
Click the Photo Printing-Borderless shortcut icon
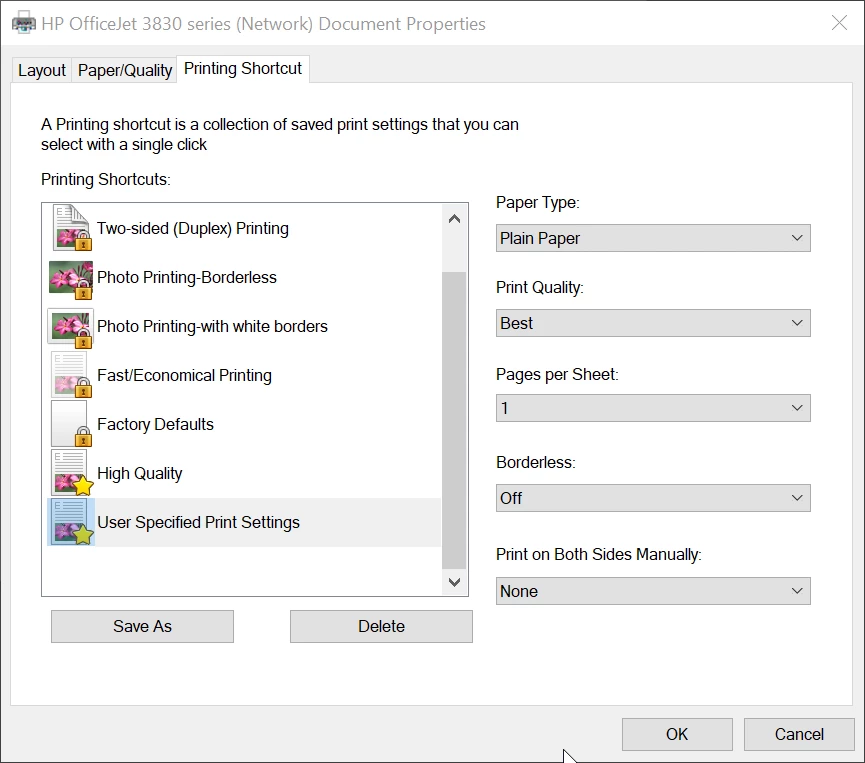click(71, 280)
